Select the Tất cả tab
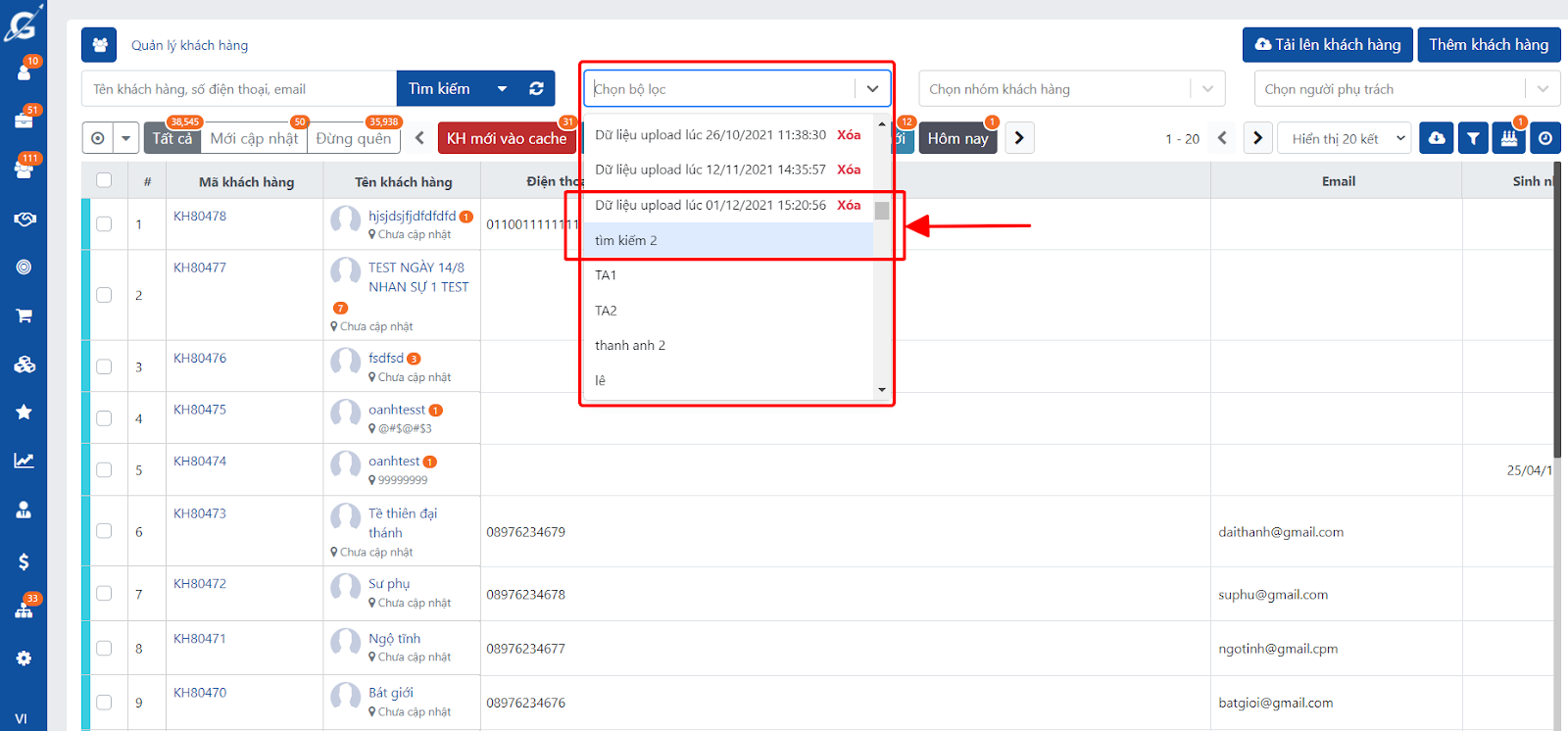The image size is (1568, 731). click(x=172, y=138)
